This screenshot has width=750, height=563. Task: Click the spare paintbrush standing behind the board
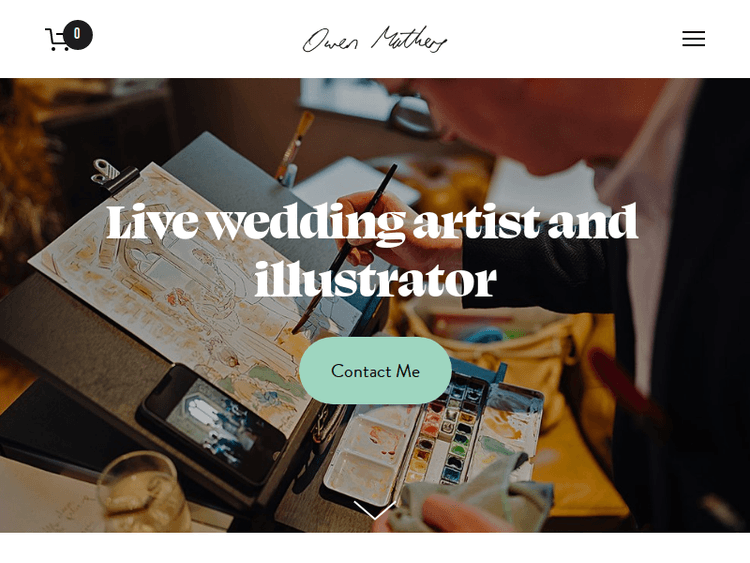294,148
